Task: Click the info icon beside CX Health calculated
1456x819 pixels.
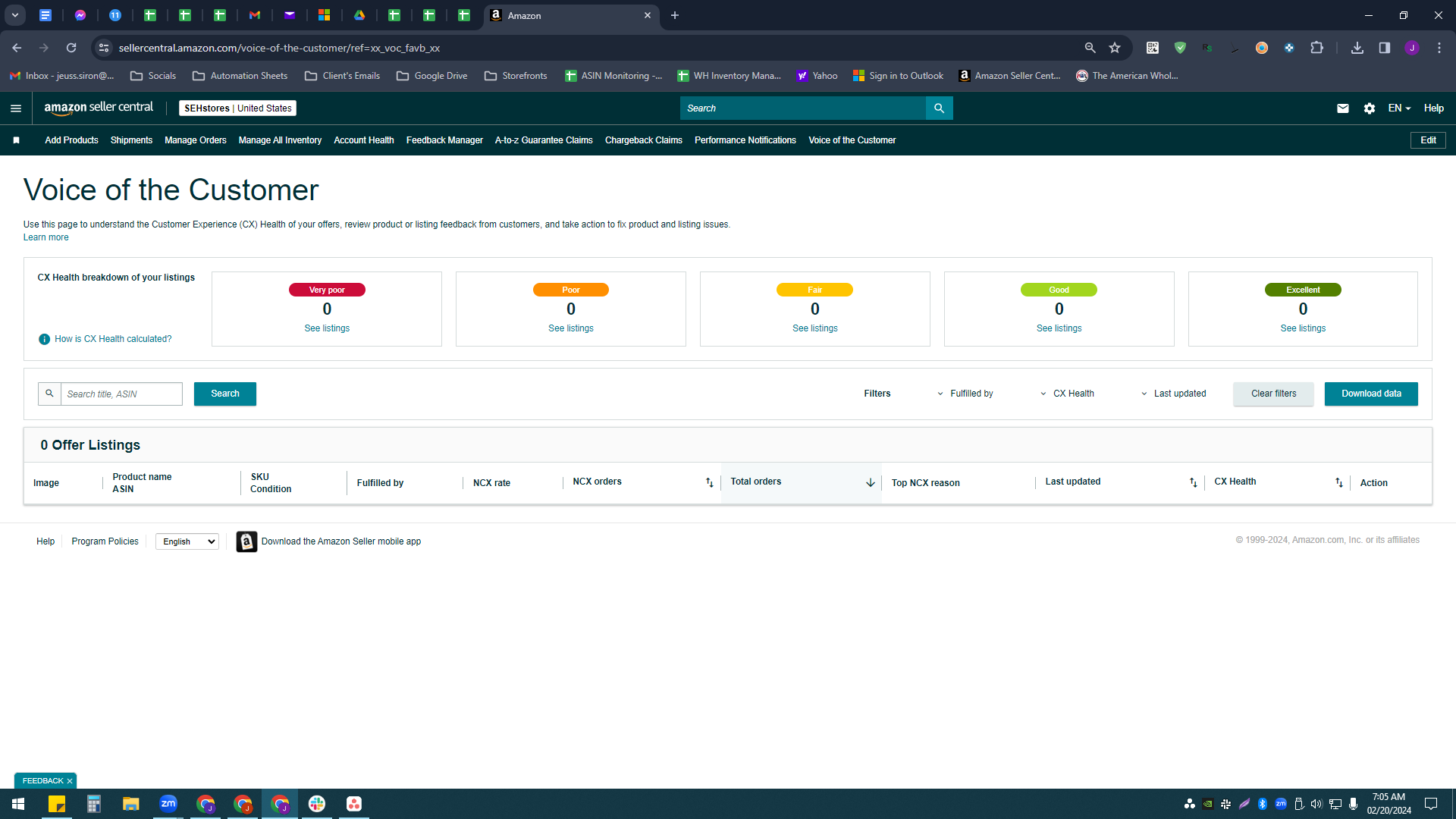Action: (44, 339)
